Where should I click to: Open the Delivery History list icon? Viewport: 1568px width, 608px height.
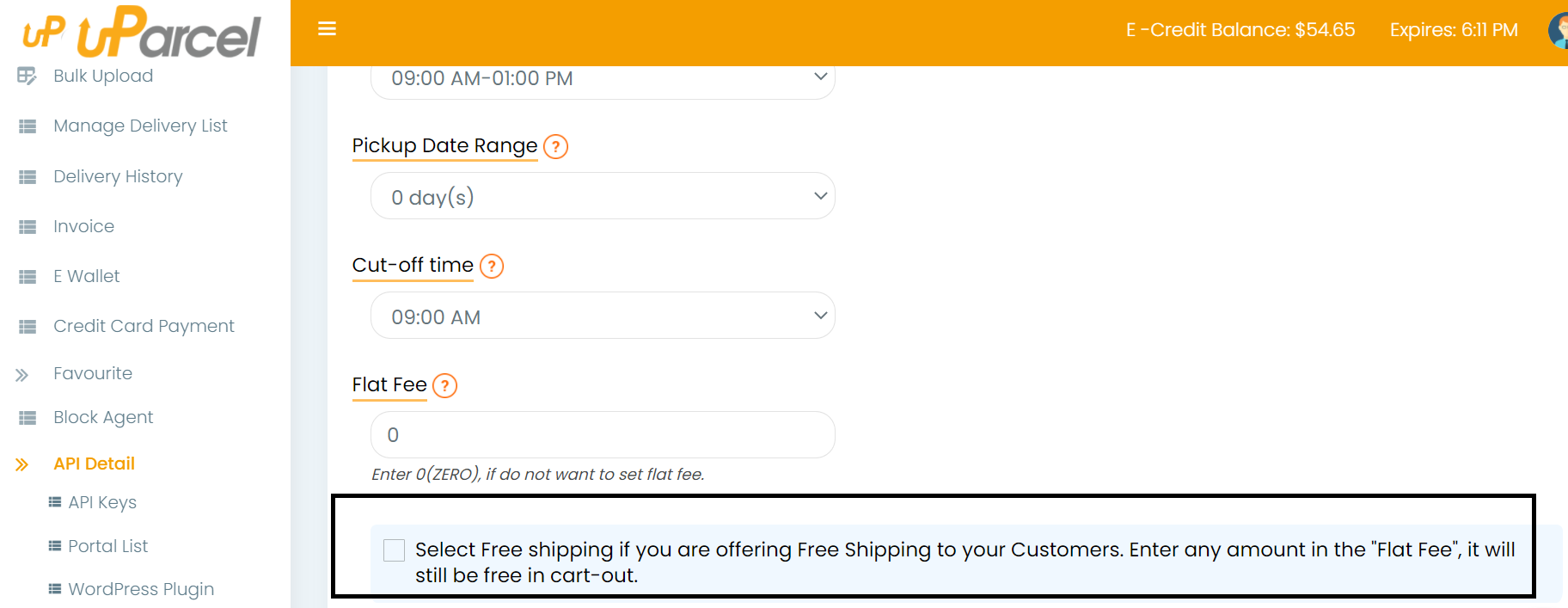click(26, 176)
